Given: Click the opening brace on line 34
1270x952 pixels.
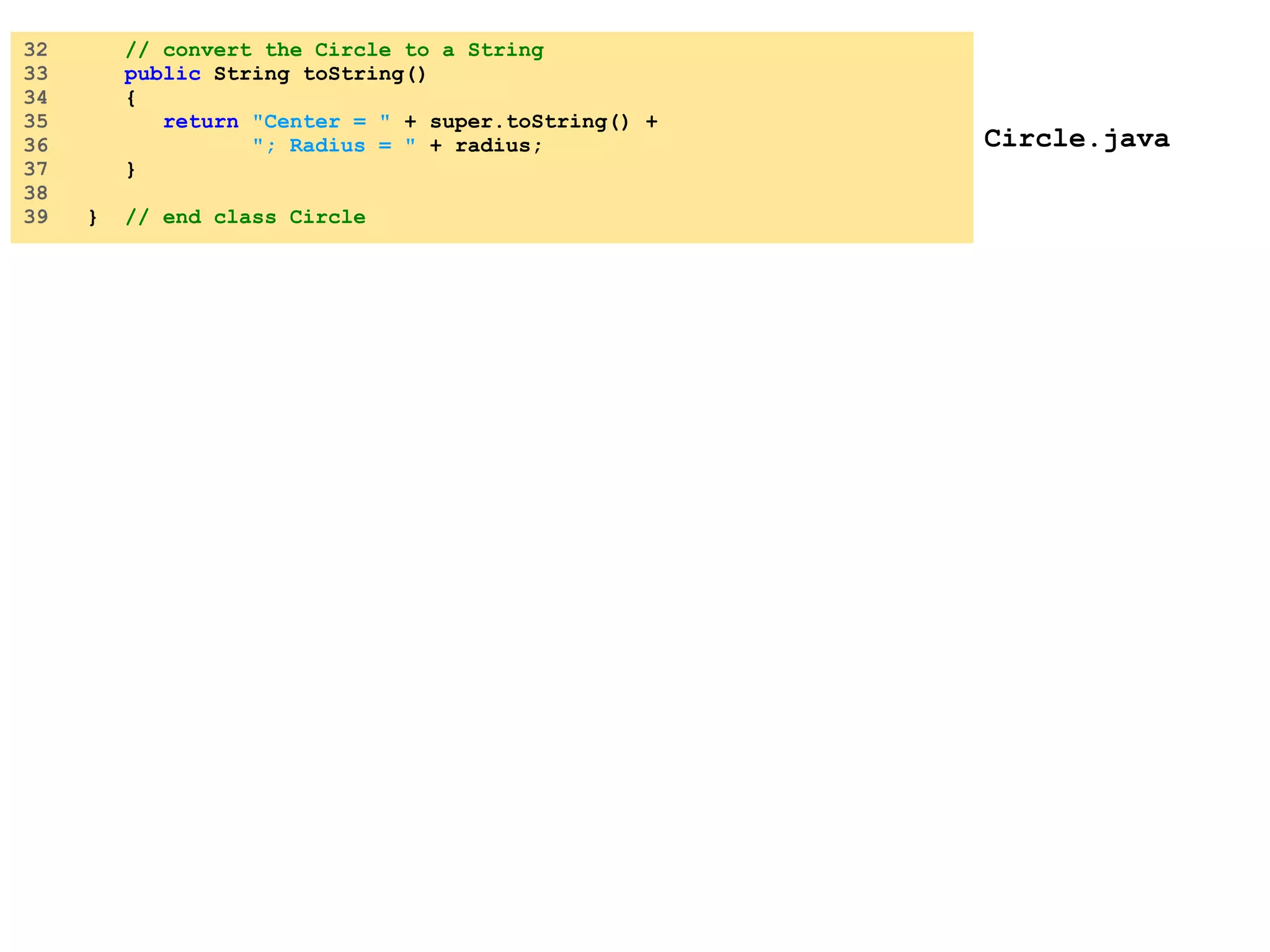Looking at the screenshot, I should [x=131, y=98].
